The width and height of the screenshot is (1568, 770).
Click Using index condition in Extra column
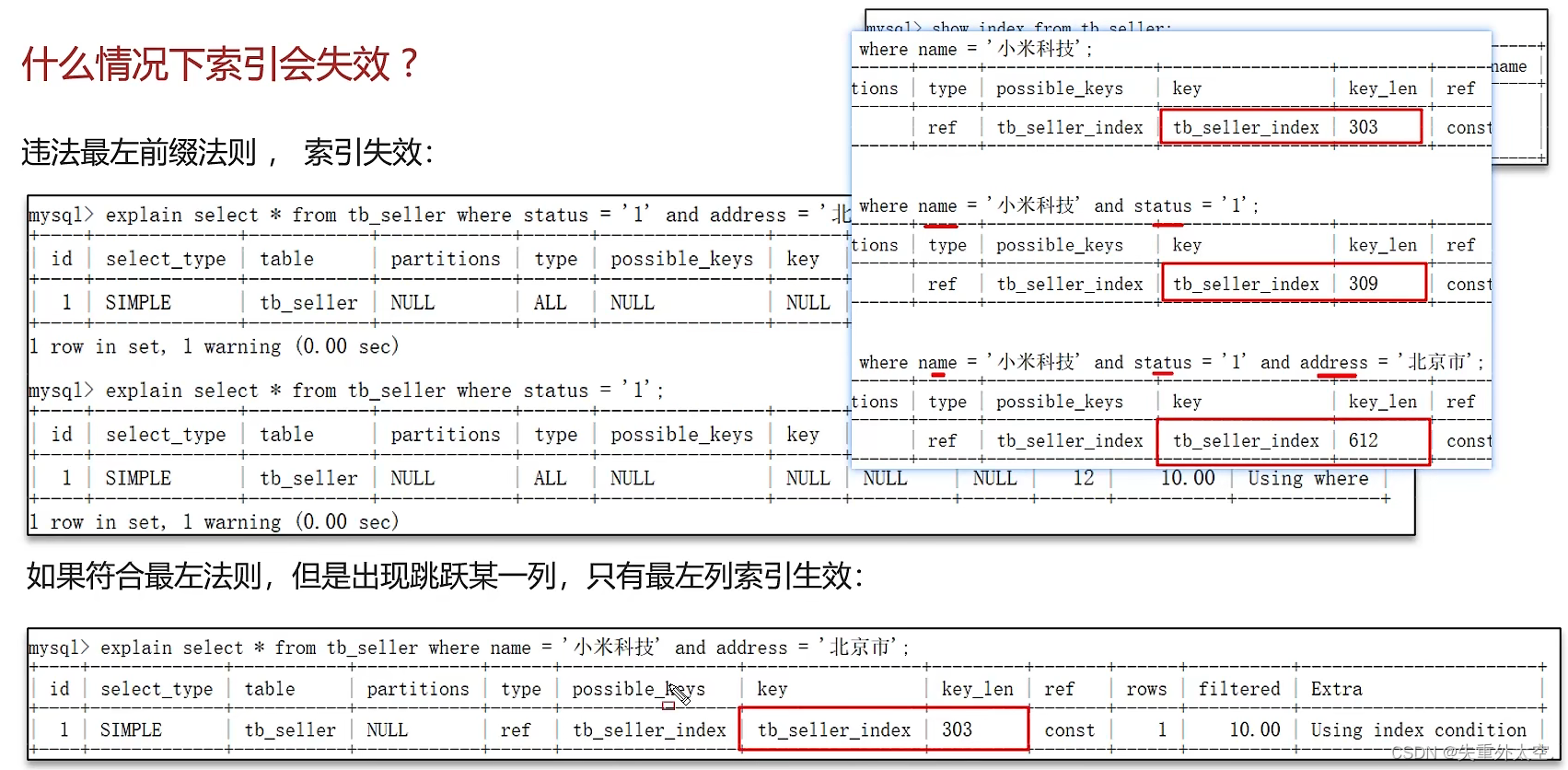coord(1418,729)
